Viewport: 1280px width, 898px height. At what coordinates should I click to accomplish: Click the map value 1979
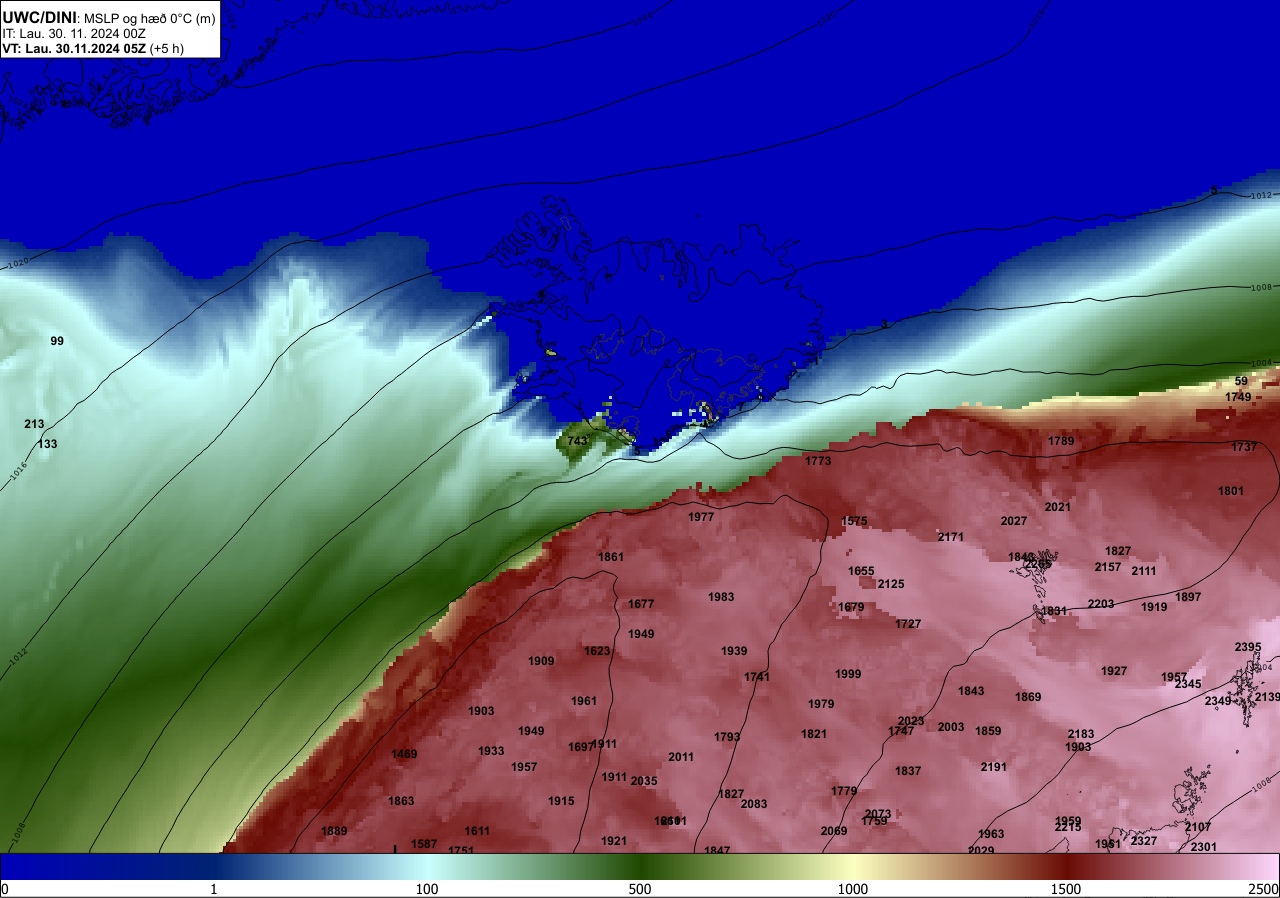[x=821, y=704]
